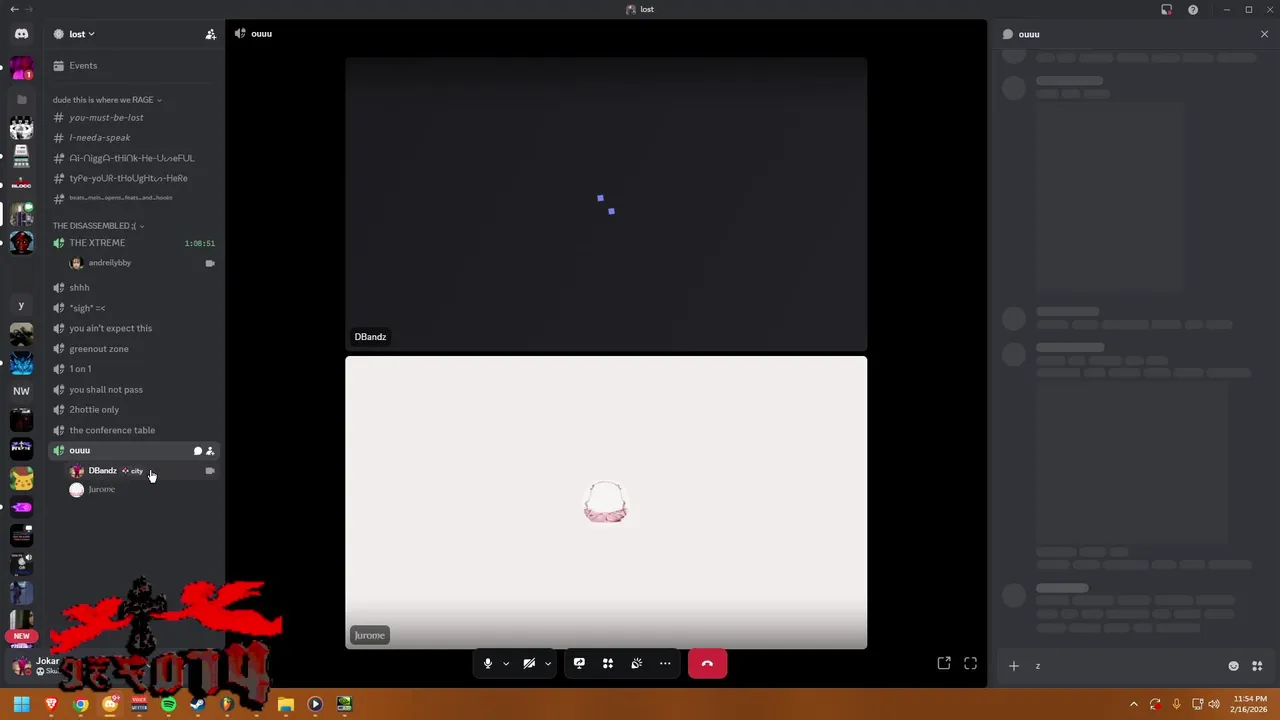The height and width of the screenshot is (720, 1280).
Task: Open Discord direct messages home icon
Action: [21, 34]
